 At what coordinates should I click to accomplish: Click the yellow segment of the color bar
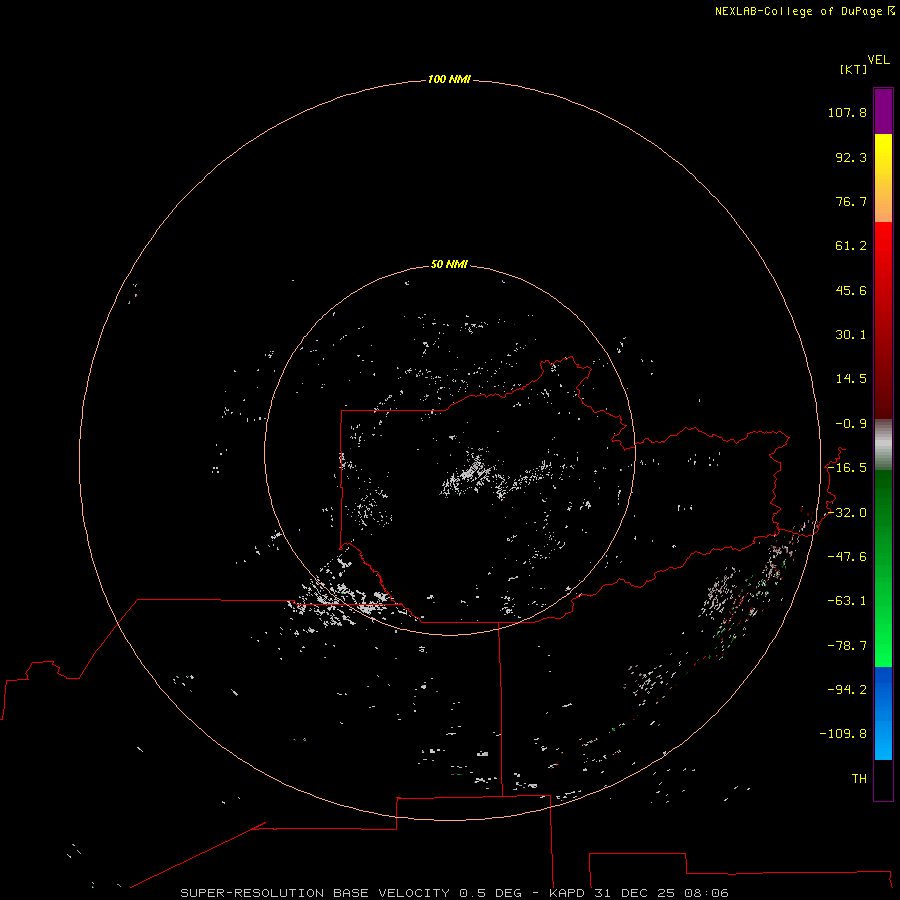[883, 178]
